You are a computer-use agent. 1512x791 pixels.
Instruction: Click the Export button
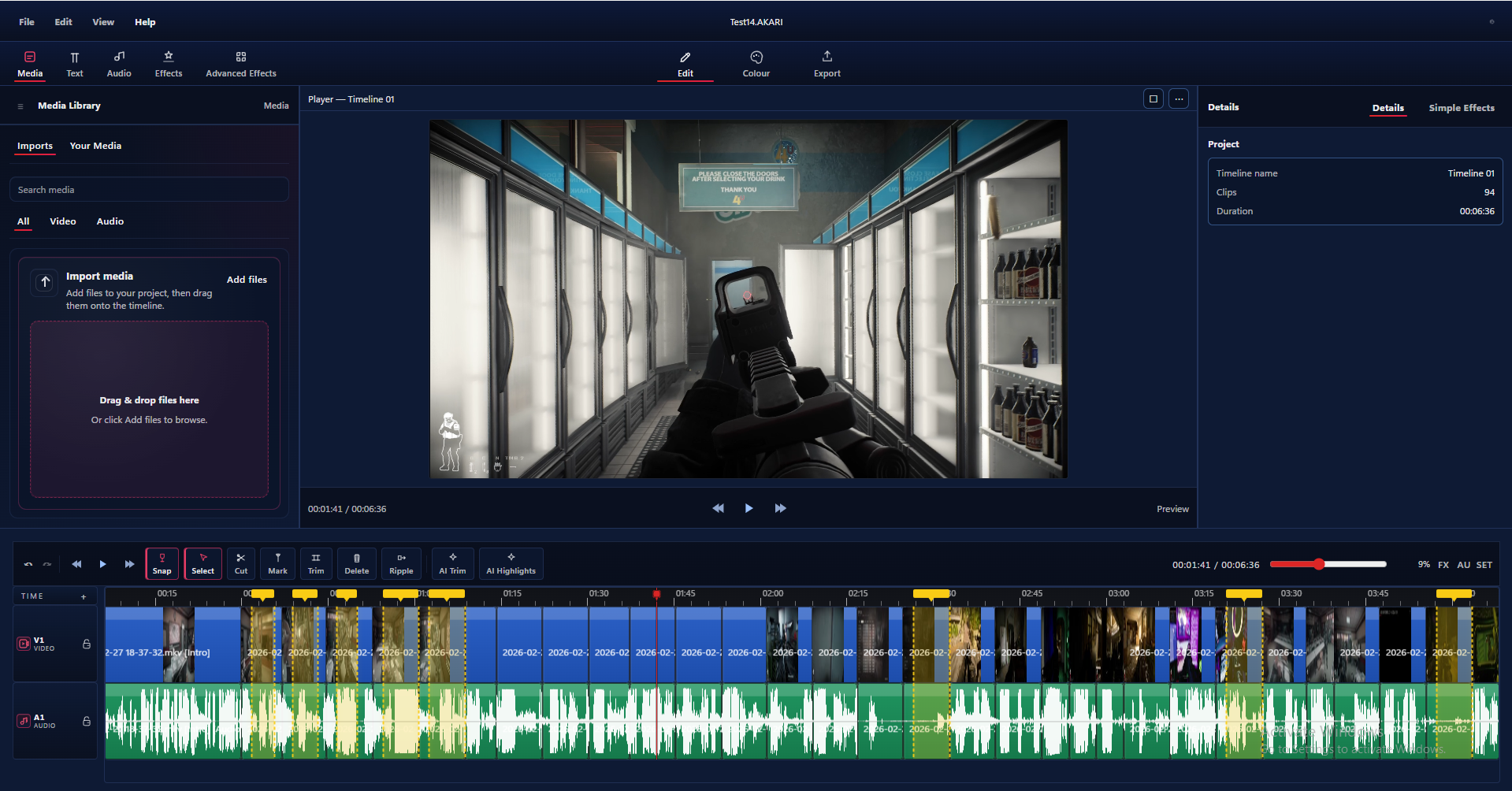(826, 63)
